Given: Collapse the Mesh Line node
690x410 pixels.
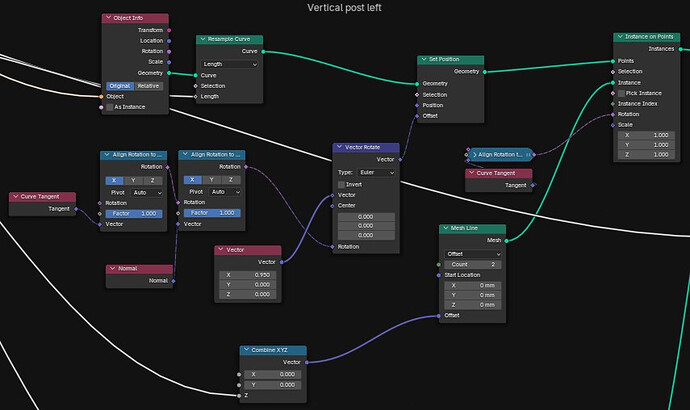Looking at the screenshot, I should (446, 228).
